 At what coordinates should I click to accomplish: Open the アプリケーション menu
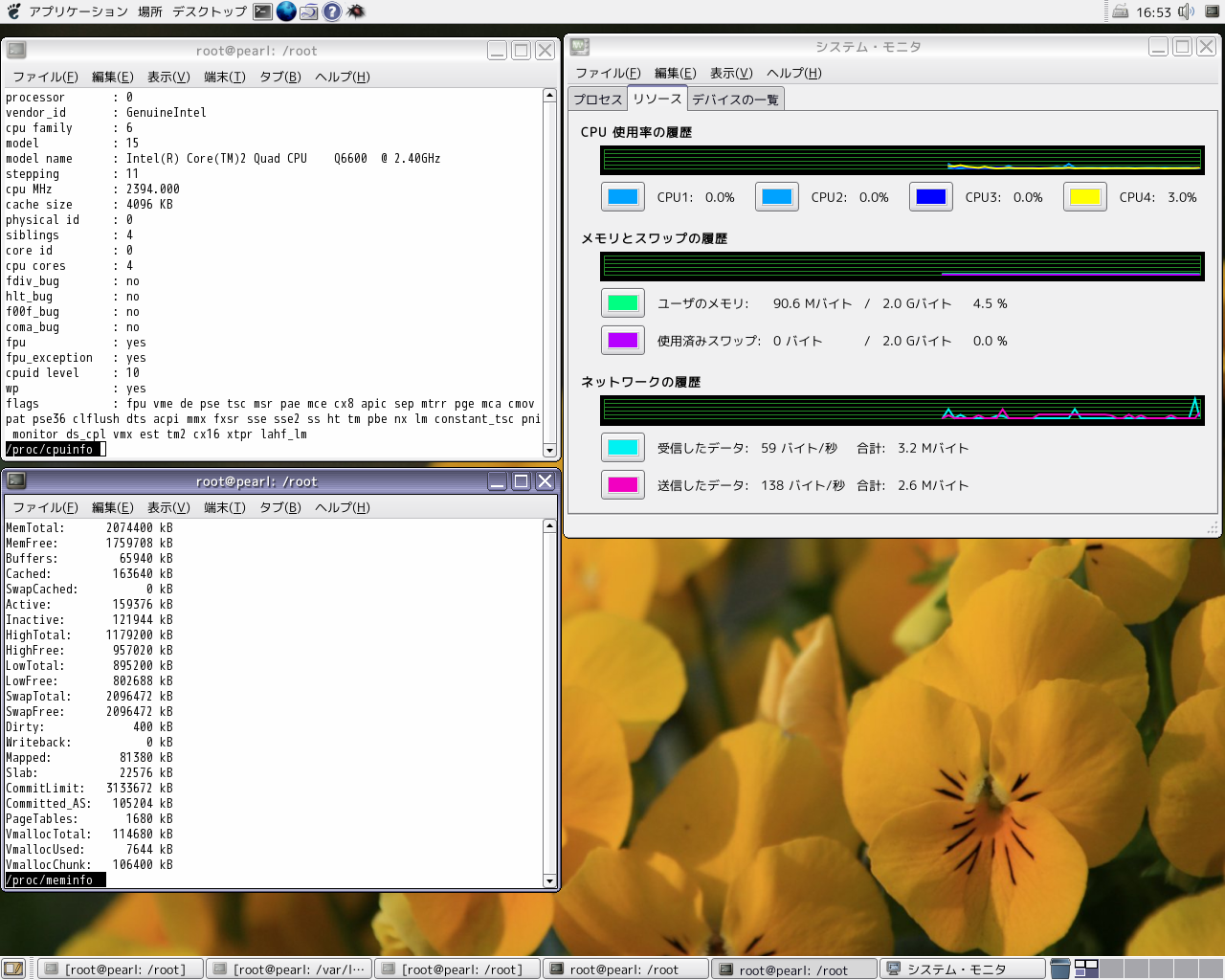tap(78, 11)
